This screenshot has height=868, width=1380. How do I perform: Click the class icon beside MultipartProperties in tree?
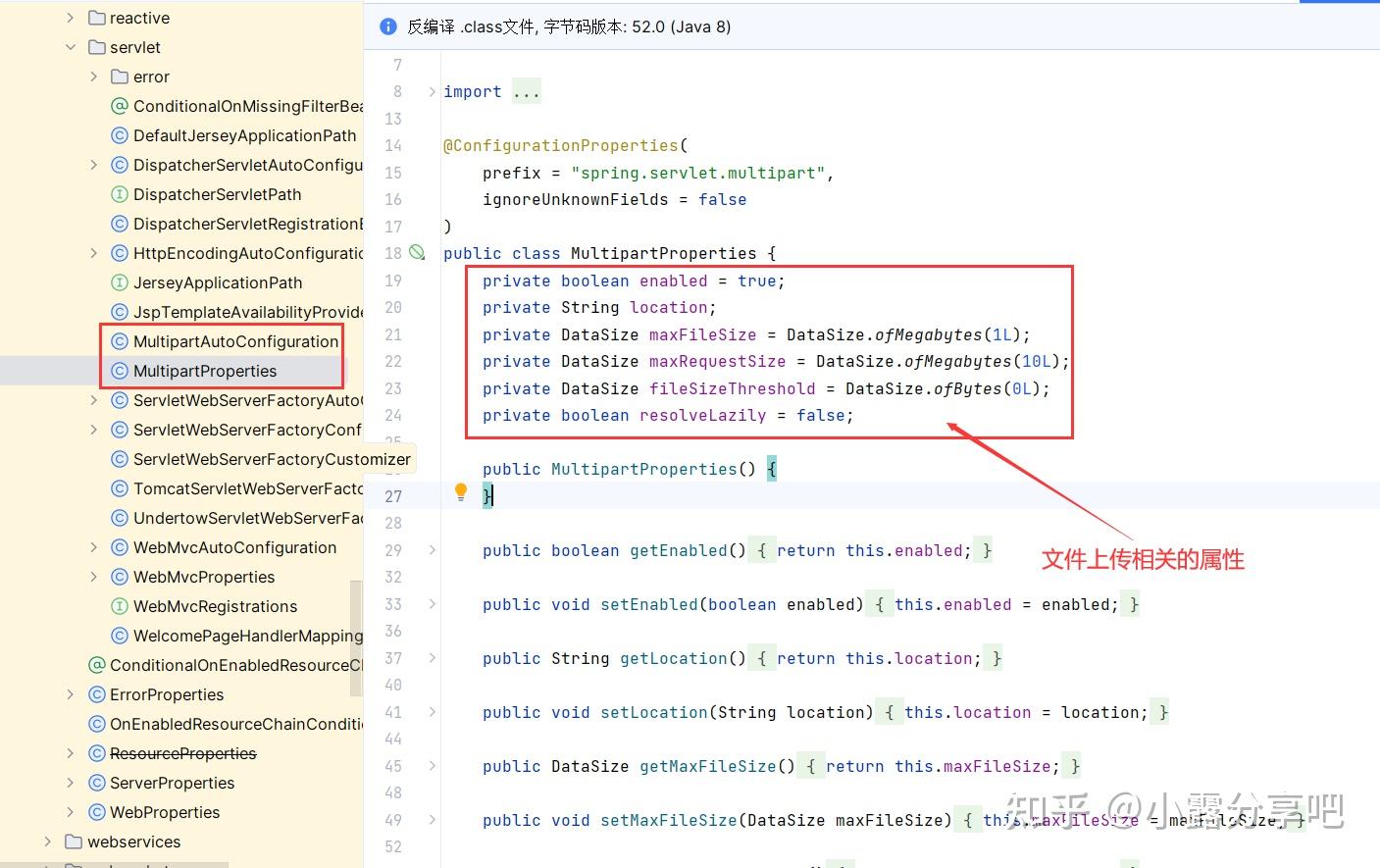click(119, 371)
